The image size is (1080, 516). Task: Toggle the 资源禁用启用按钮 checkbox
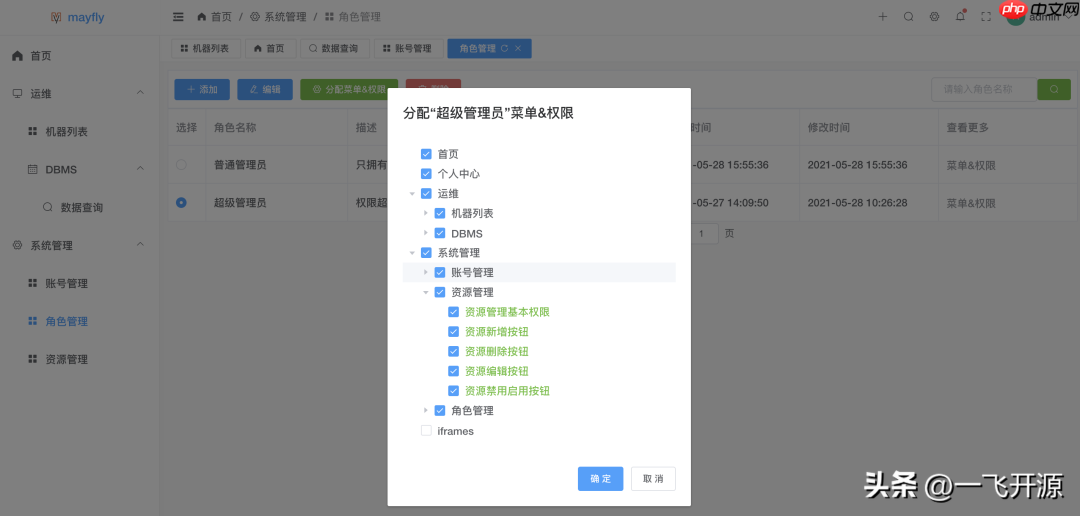tap(453, 391)
